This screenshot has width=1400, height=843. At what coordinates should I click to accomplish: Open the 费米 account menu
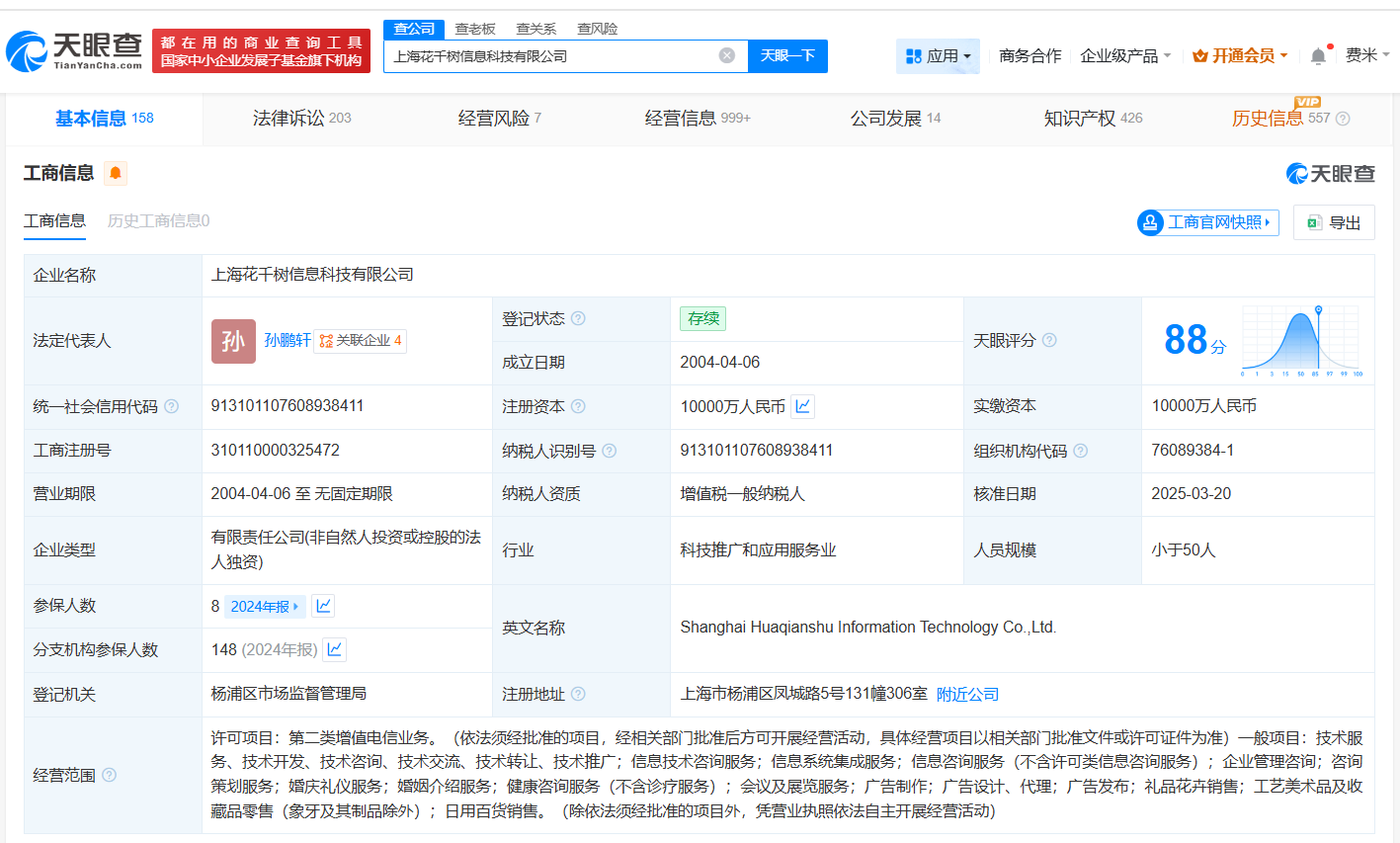[1366, 55]
